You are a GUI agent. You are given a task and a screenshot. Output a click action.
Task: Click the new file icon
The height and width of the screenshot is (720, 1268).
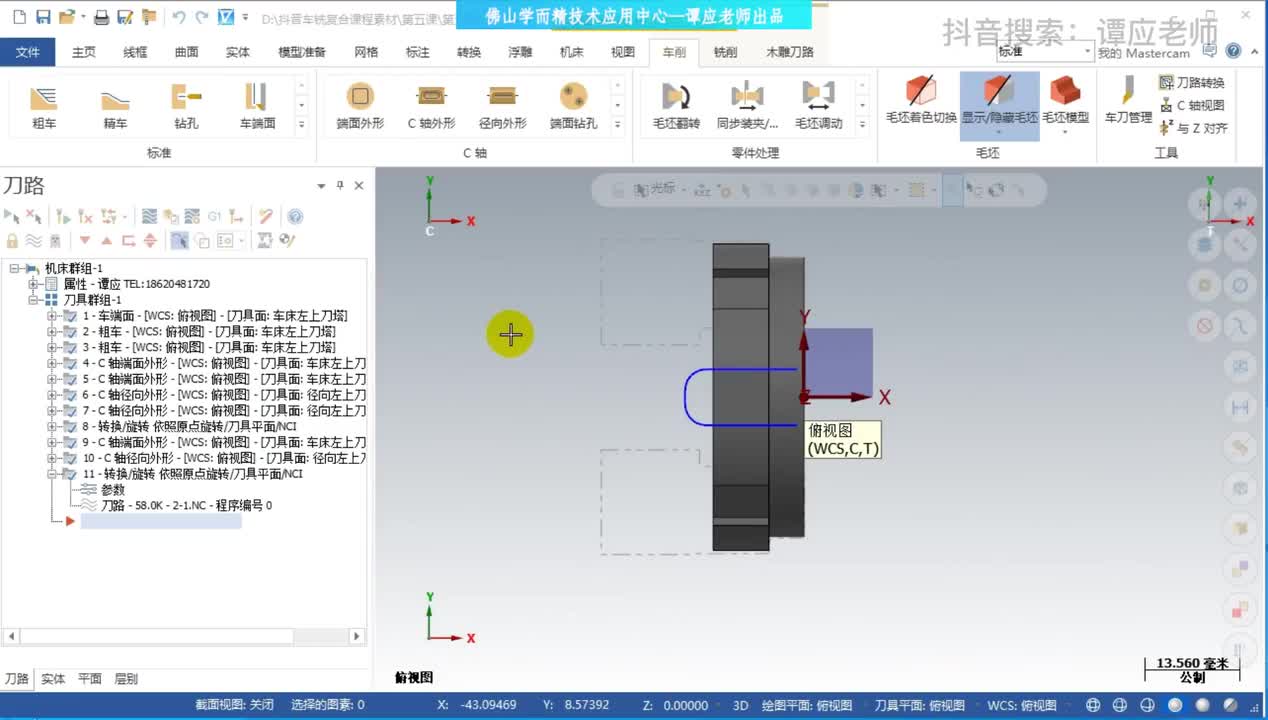pyautogui.click(x=17, y=17)
